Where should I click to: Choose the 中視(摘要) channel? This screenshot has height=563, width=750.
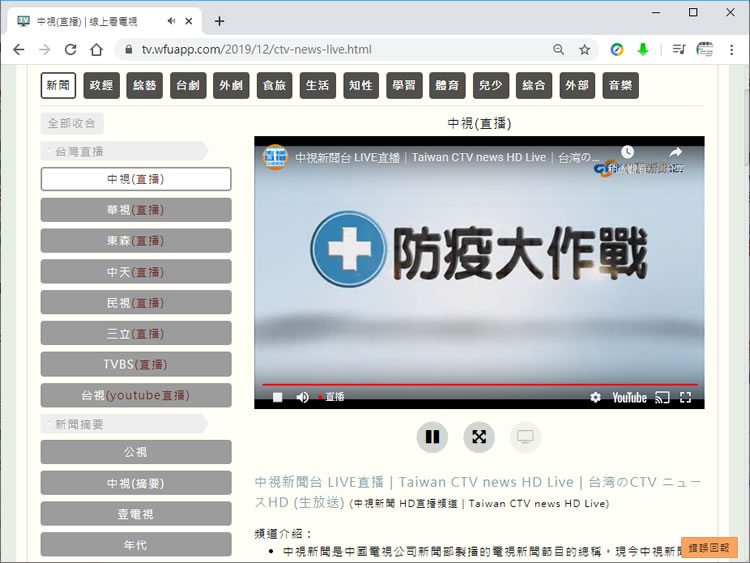136,483
